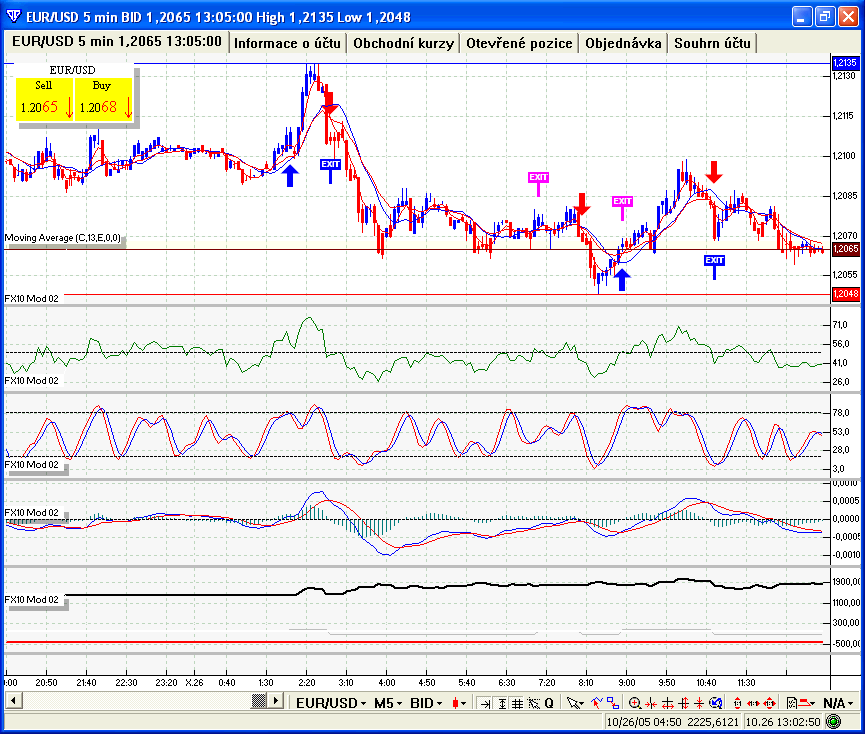Select the EUR/USD 5 min chart tab
865x734 pixels.
tap(116, 41)
